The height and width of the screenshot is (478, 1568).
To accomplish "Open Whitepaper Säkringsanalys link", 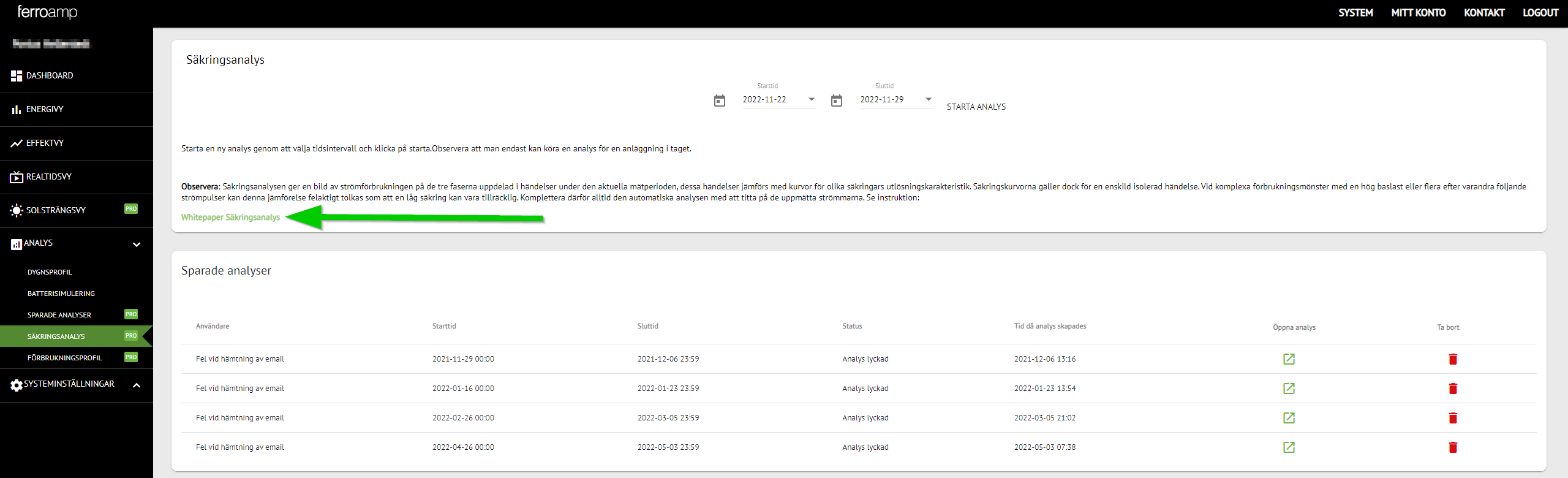I will [x=230, y=218].
